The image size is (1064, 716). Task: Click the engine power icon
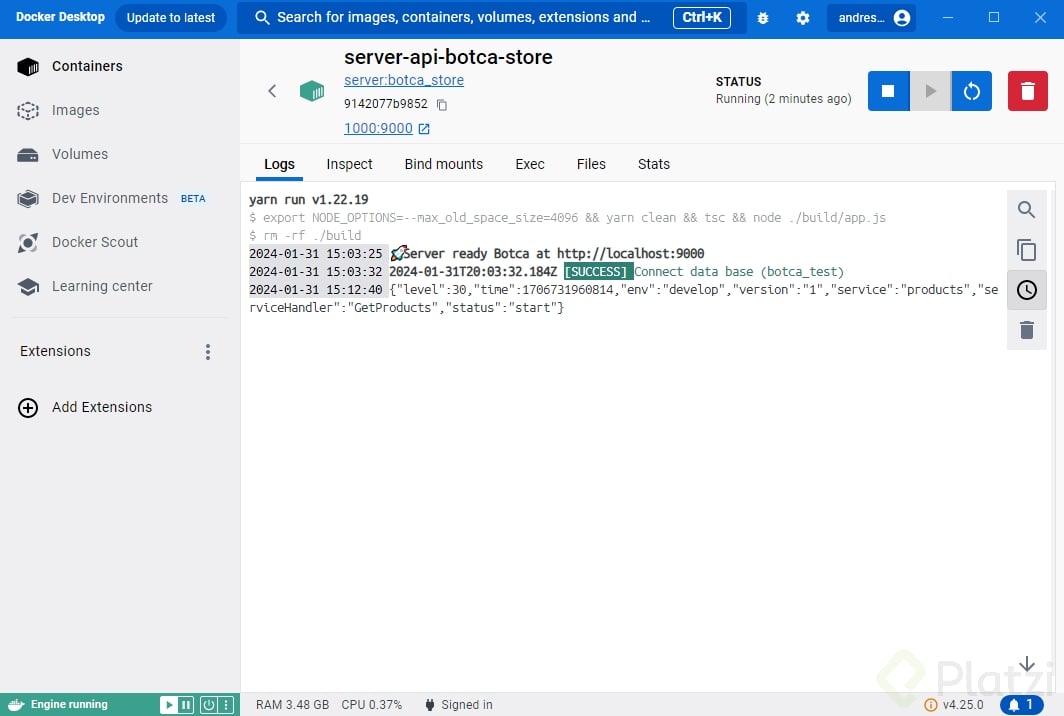tap(209, 705)
